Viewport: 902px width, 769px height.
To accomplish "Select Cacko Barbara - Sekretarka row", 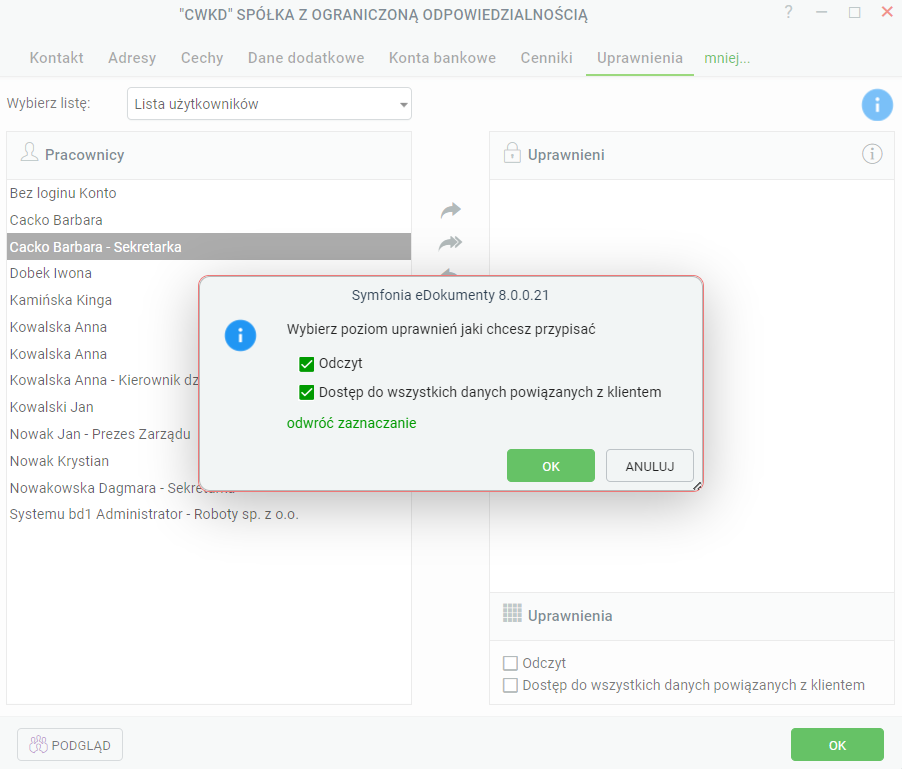I will pos(209,247).
